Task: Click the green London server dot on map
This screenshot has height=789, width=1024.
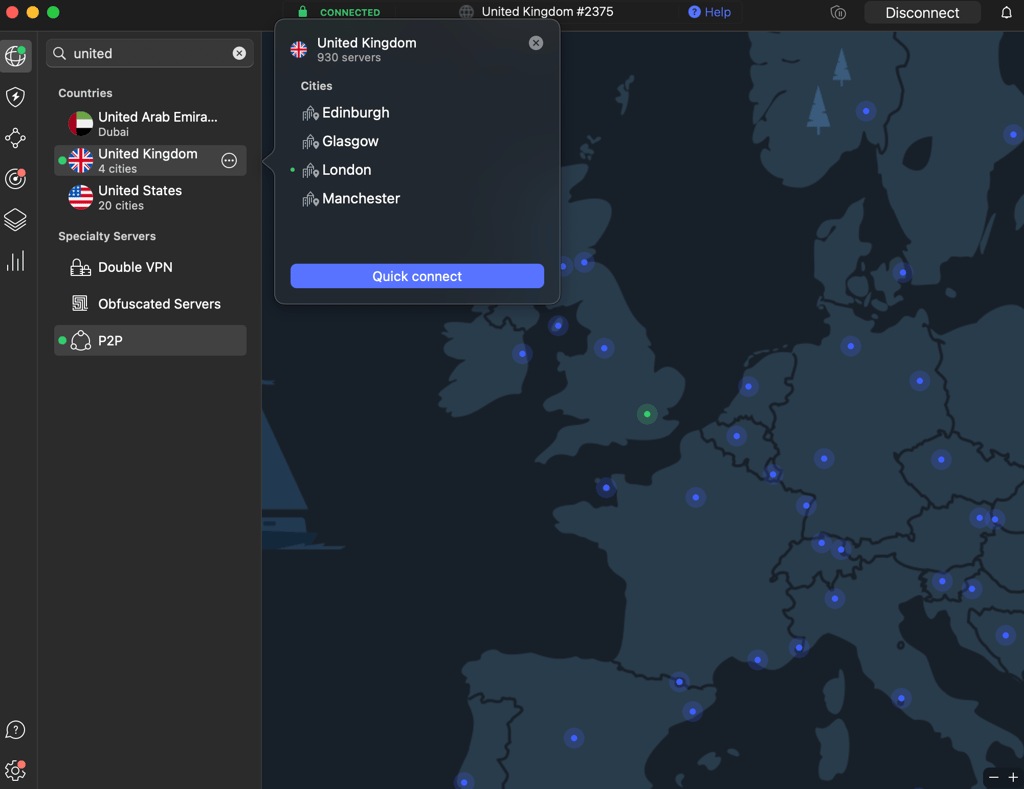Action: click(647, 414)
